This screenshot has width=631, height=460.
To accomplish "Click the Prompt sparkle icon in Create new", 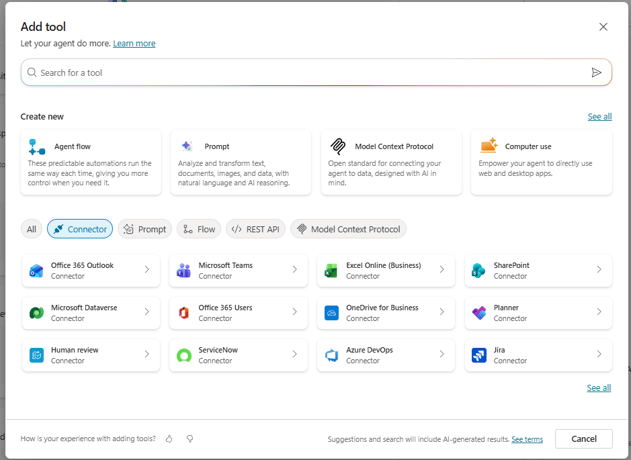I will [187, 146].
